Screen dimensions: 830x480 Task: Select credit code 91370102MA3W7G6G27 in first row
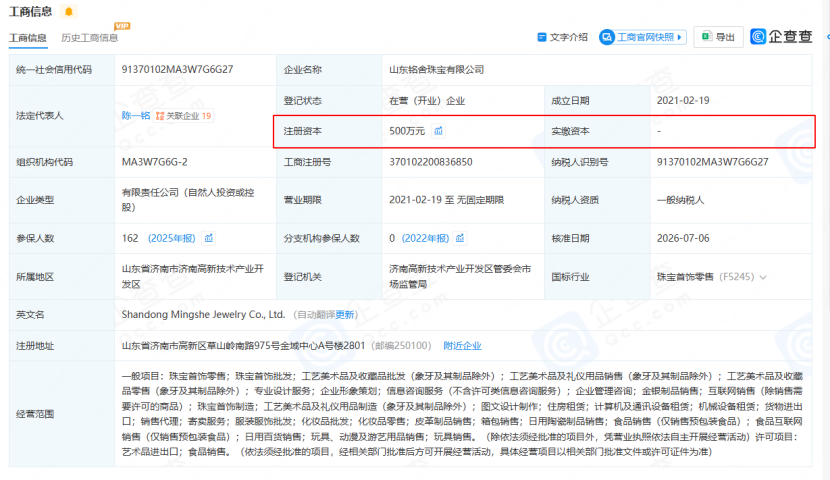pos(177,69)
